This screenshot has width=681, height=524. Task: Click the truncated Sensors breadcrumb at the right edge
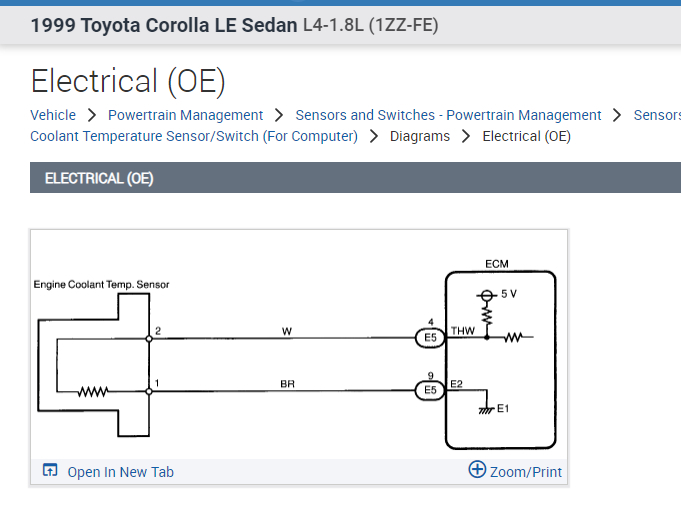coord(656,115)
